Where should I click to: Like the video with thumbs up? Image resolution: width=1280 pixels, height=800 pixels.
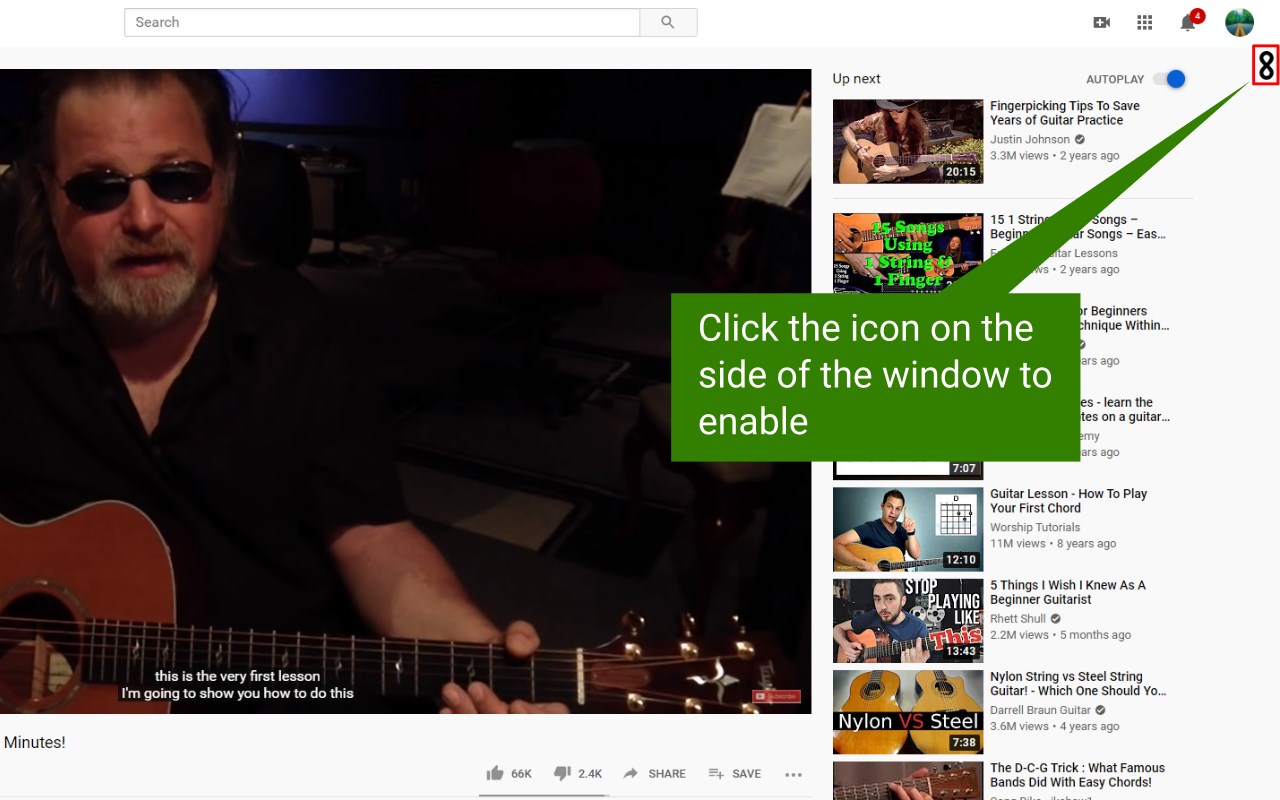click(x=509, y=773)
